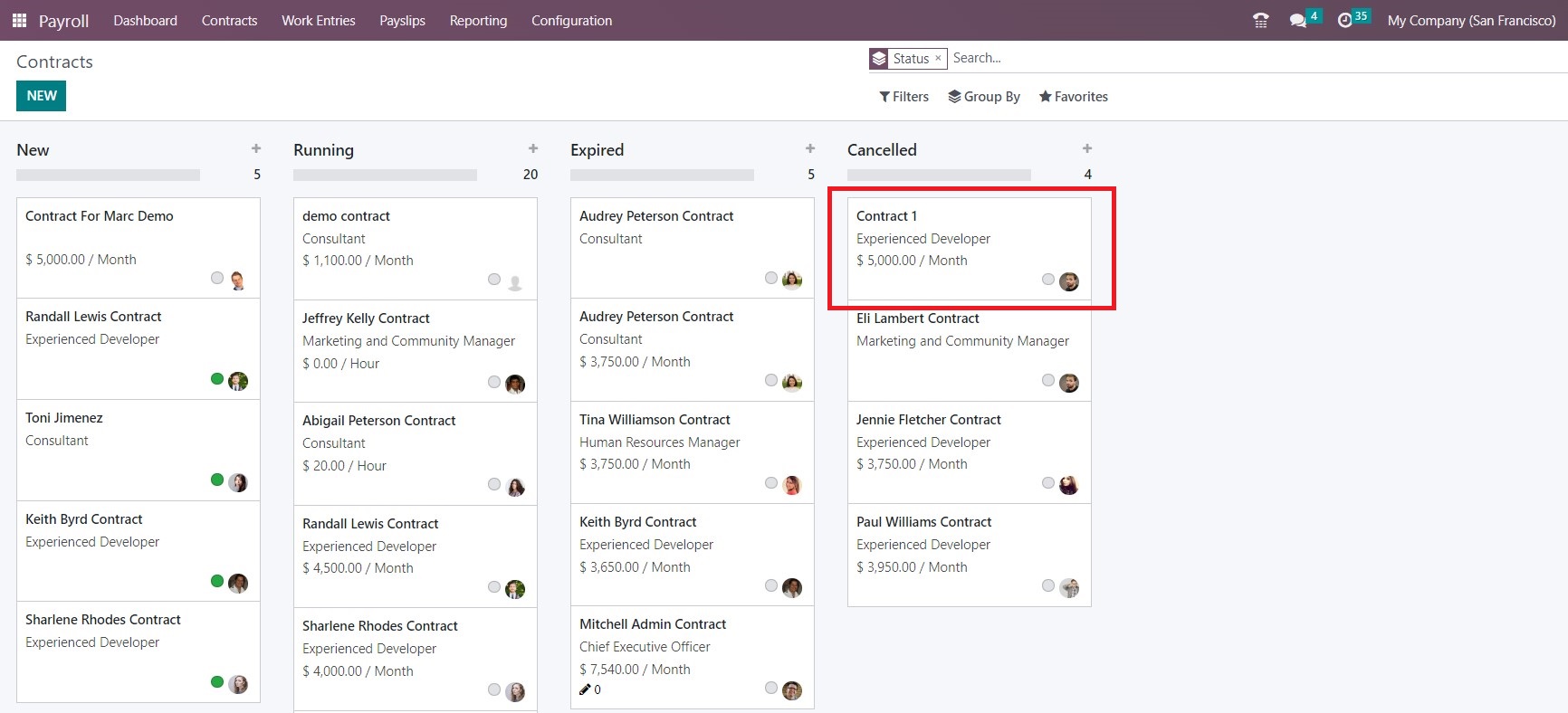The width and height of the screenshot is (1568, 713).
Task: Toggle green status on Toni Jimenez card
Action: [x=217, y=480]
